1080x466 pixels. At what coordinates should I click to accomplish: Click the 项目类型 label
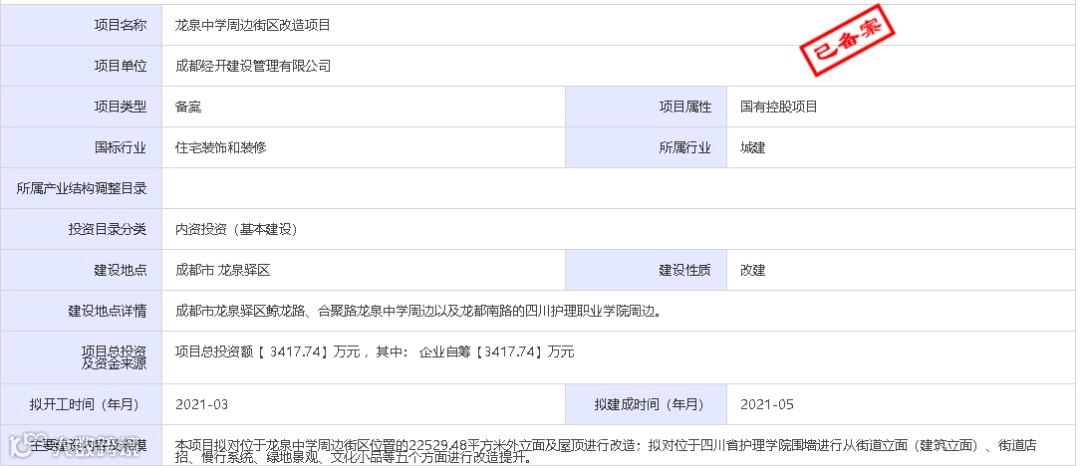point(120,107)
